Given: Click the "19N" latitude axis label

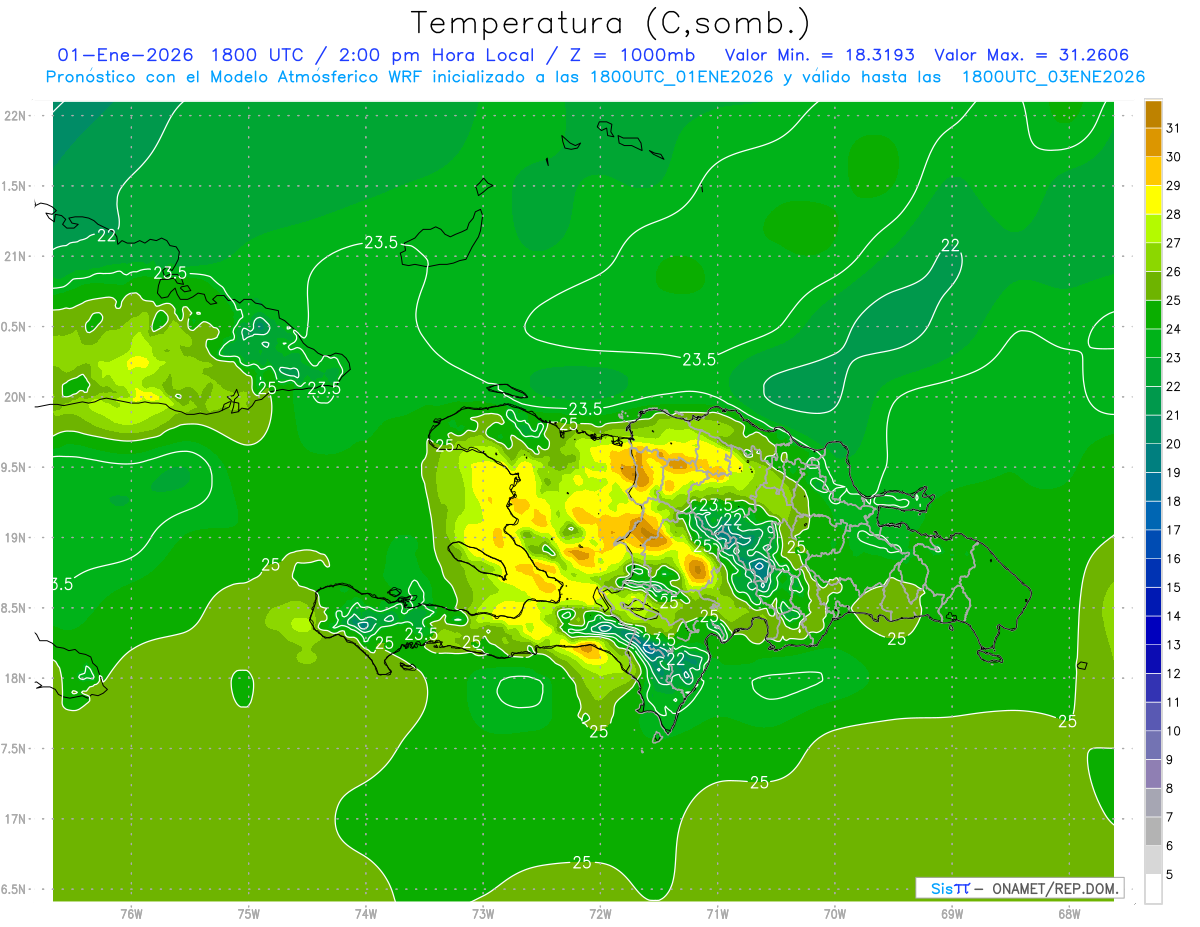Looking at the screenshot, I should [x=16, y=538].
